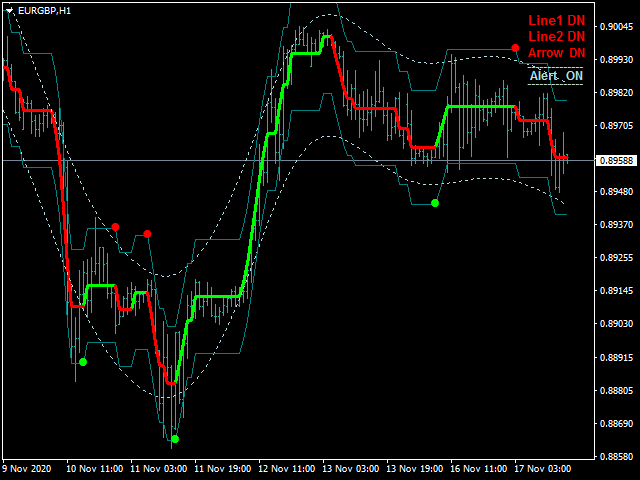Click the Arrow DN status label
The image size is (640, 480).
click(557, 52)
